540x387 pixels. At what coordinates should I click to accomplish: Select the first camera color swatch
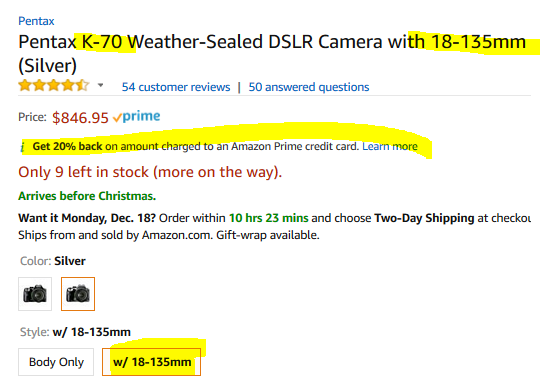pos(35,294)
